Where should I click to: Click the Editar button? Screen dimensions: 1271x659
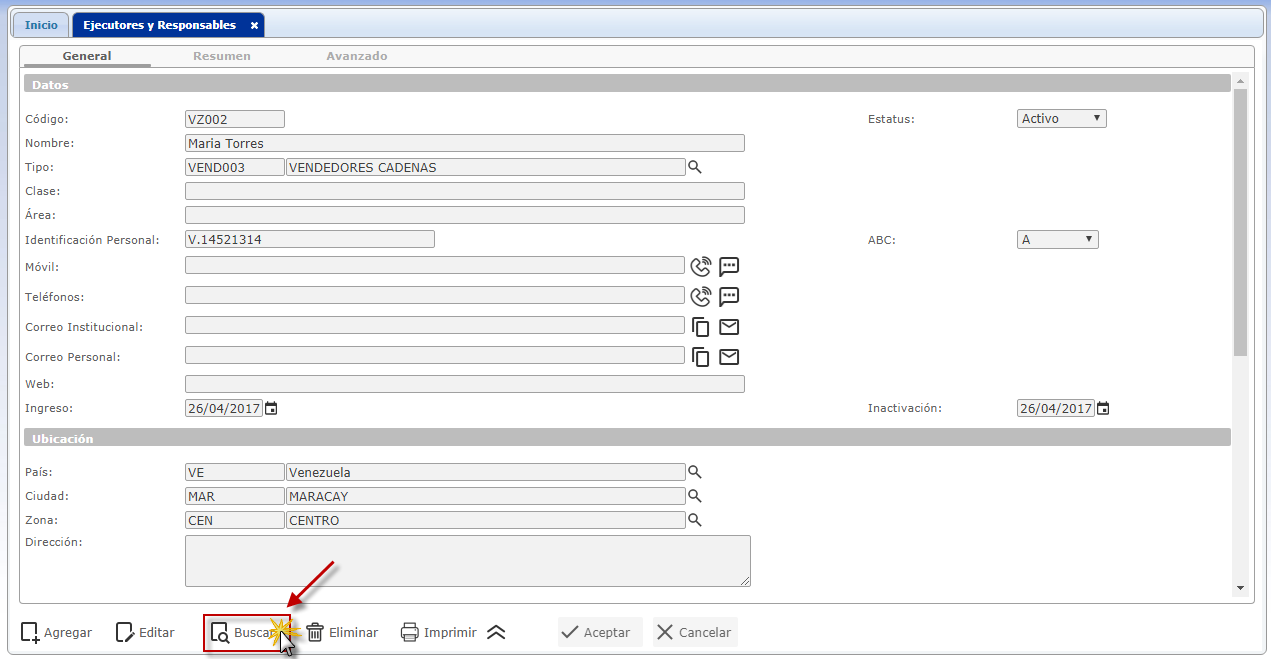tap(145, 632)
